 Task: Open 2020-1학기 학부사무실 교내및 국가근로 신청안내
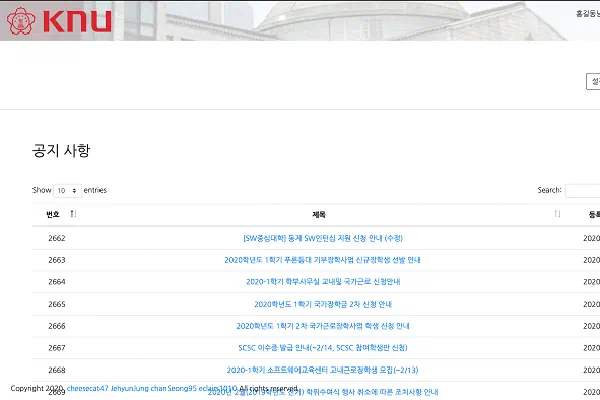pos(323,282)
